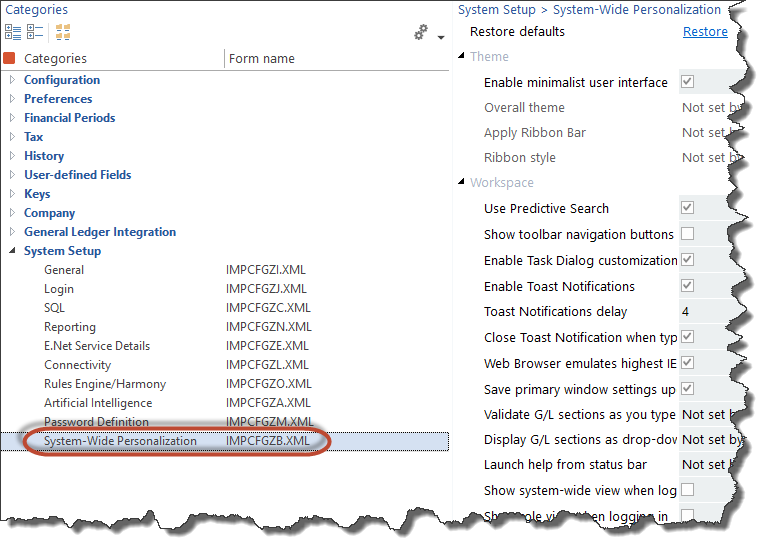Screen dimensions: 771x553
Task: Click the expand all categories icon
Action: tap(13, 32)
